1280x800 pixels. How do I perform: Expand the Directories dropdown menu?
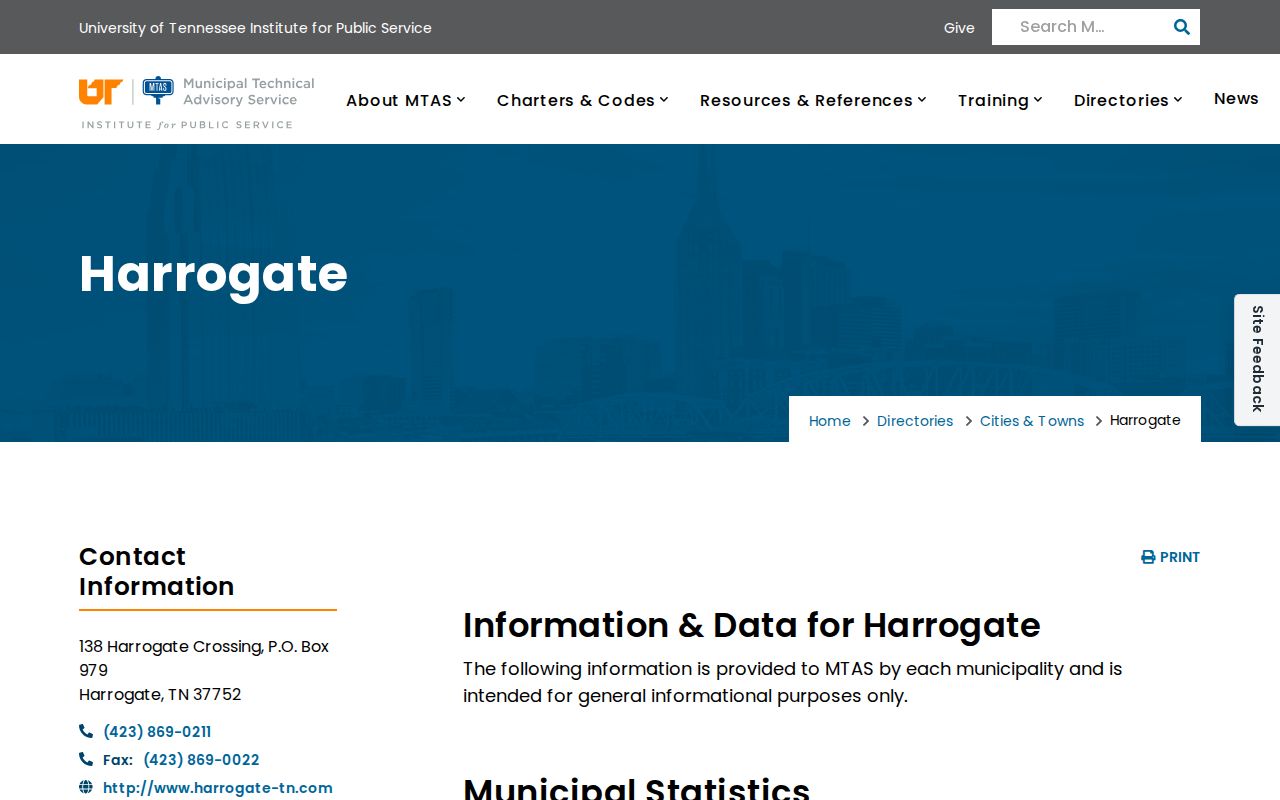[1128, 100]
